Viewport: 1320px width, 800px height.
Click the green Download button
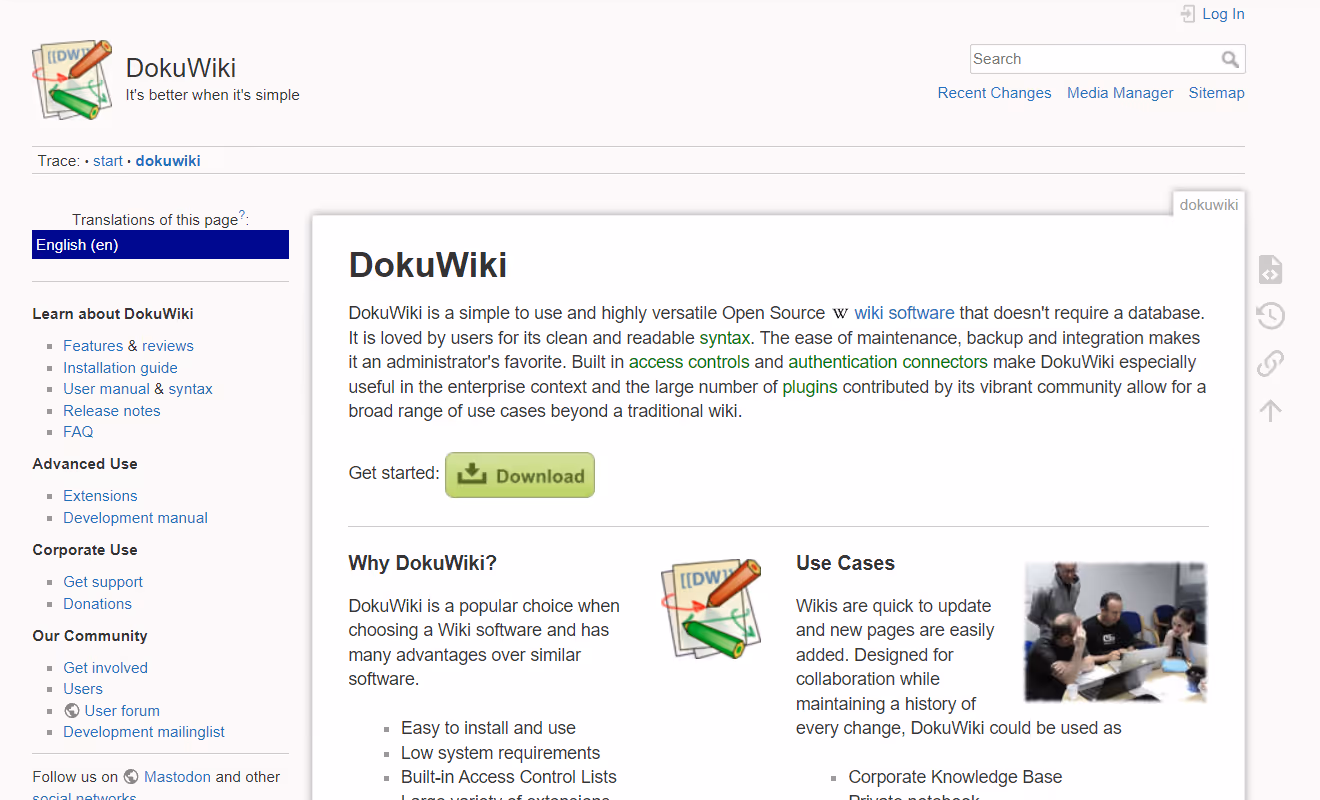520,475
